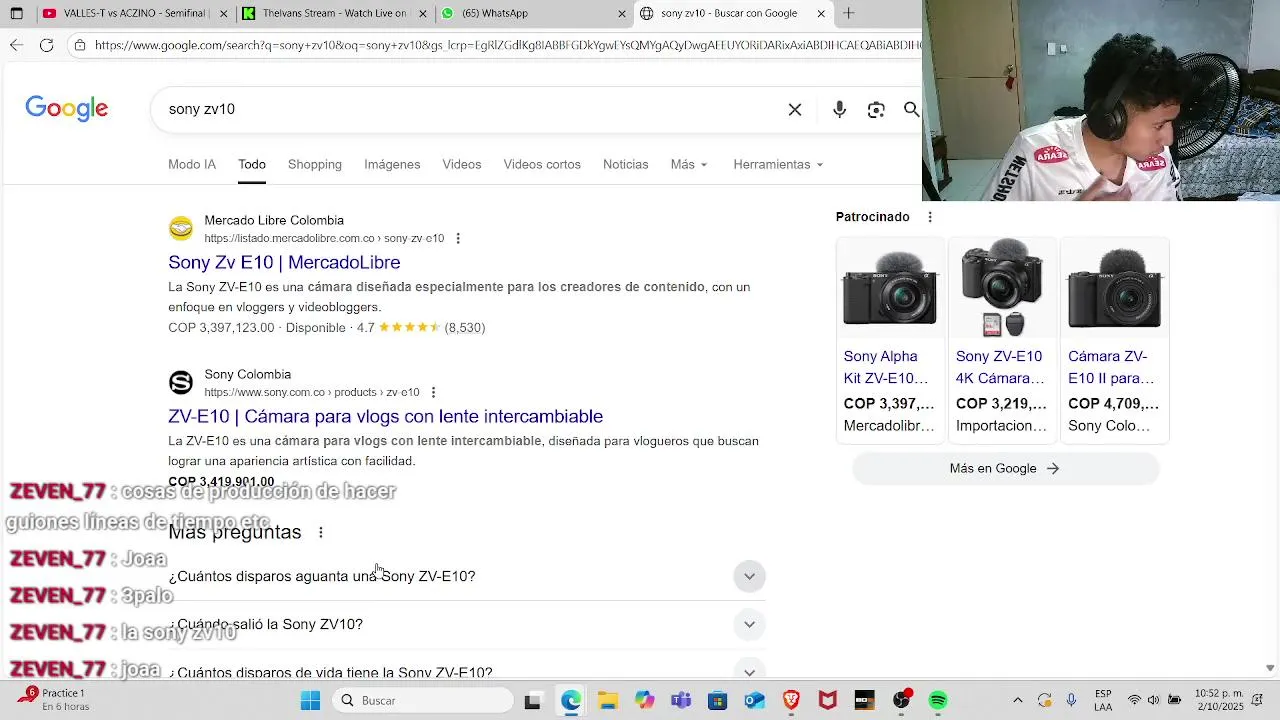Clear the search box with the X
Viewport: 1280px width, 720px height.
795,110
